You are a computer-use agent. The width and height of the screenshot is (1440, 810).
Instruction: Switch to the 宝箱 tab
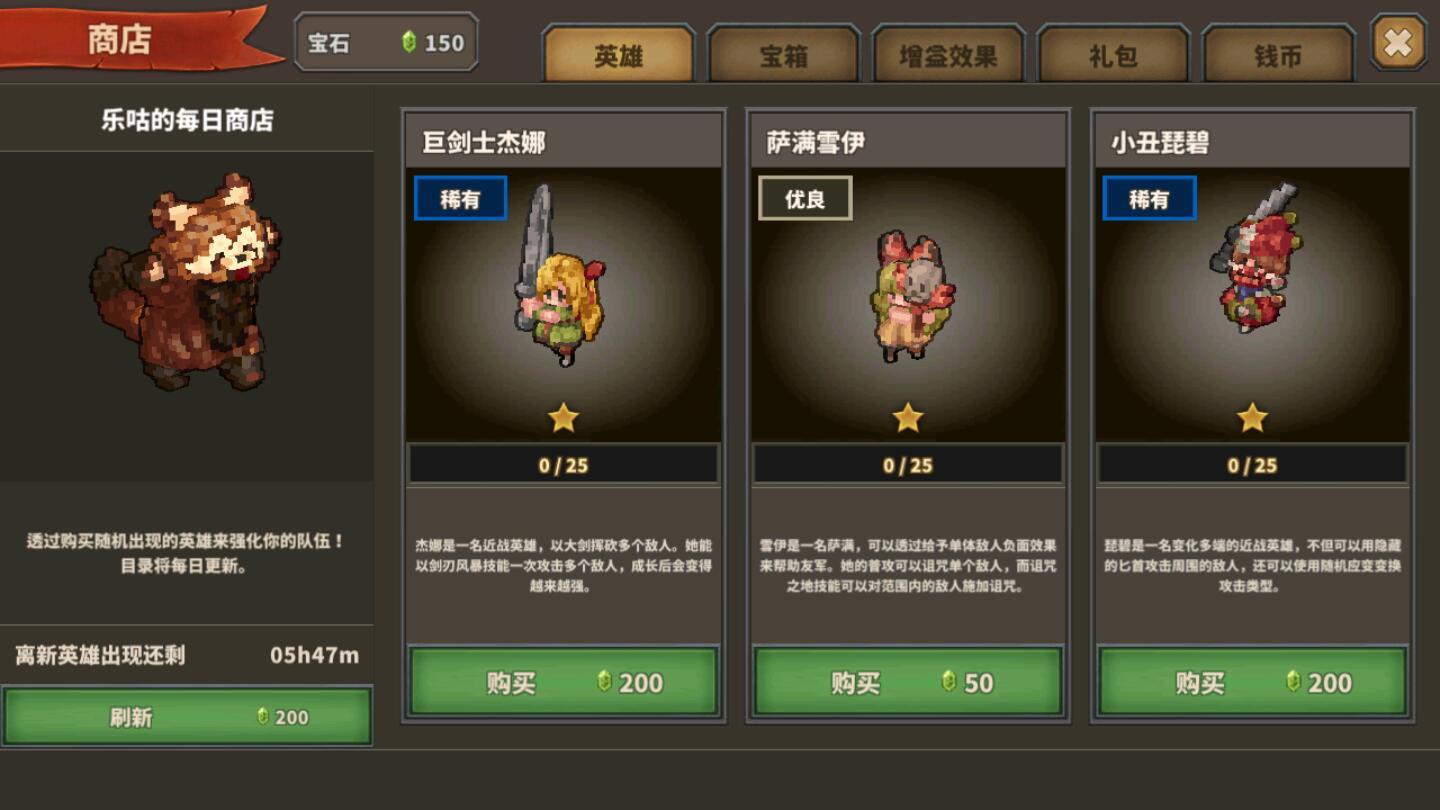784,56
